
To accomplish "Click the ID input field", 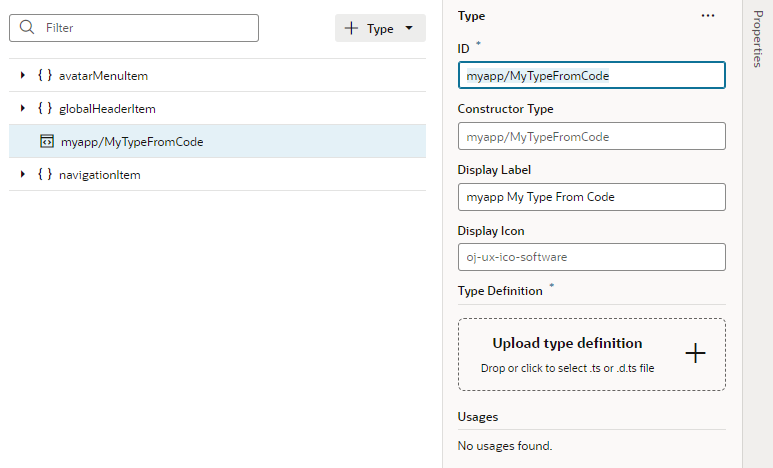I will pos(592,75).
